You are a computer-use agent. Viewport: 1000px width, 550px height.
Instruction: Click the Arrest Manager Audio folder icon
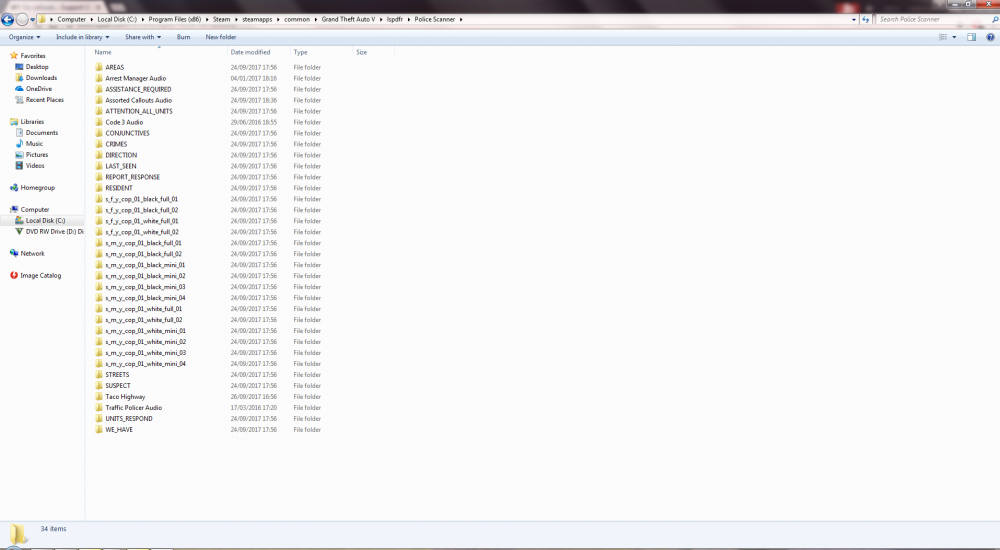(99, 78)
